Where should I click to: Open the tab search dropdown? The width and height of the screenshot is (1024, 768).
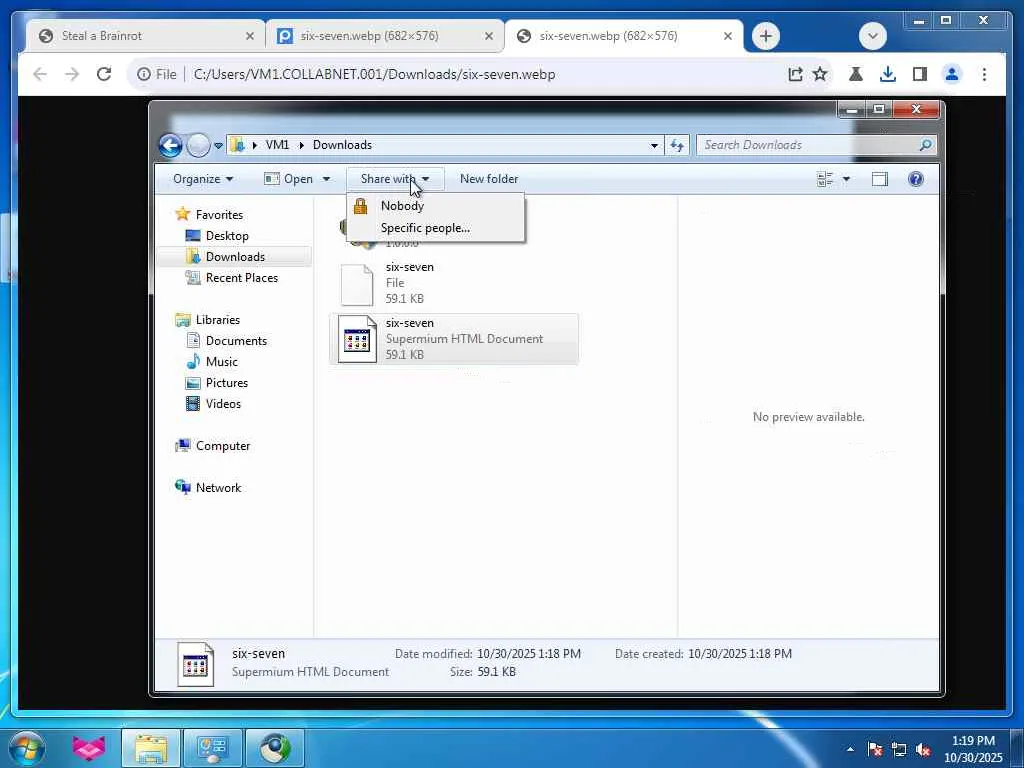pyautogui.click(x=872, y=36)
